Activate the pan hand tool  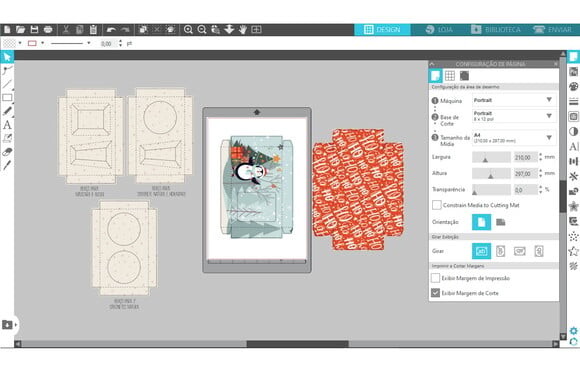click(243, 29)
